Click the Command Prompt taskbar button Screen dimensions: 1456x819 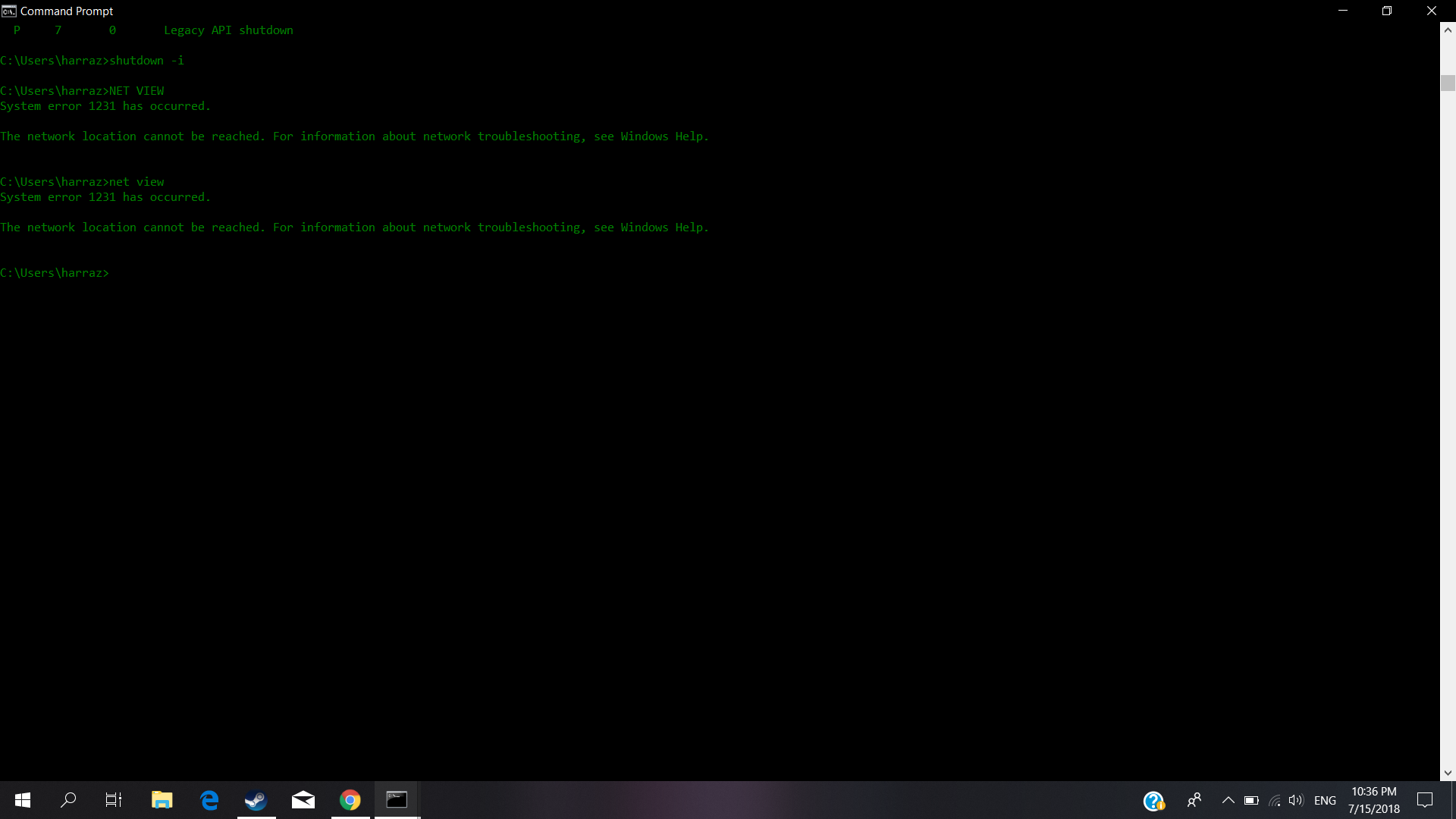(x=397, y=800)
